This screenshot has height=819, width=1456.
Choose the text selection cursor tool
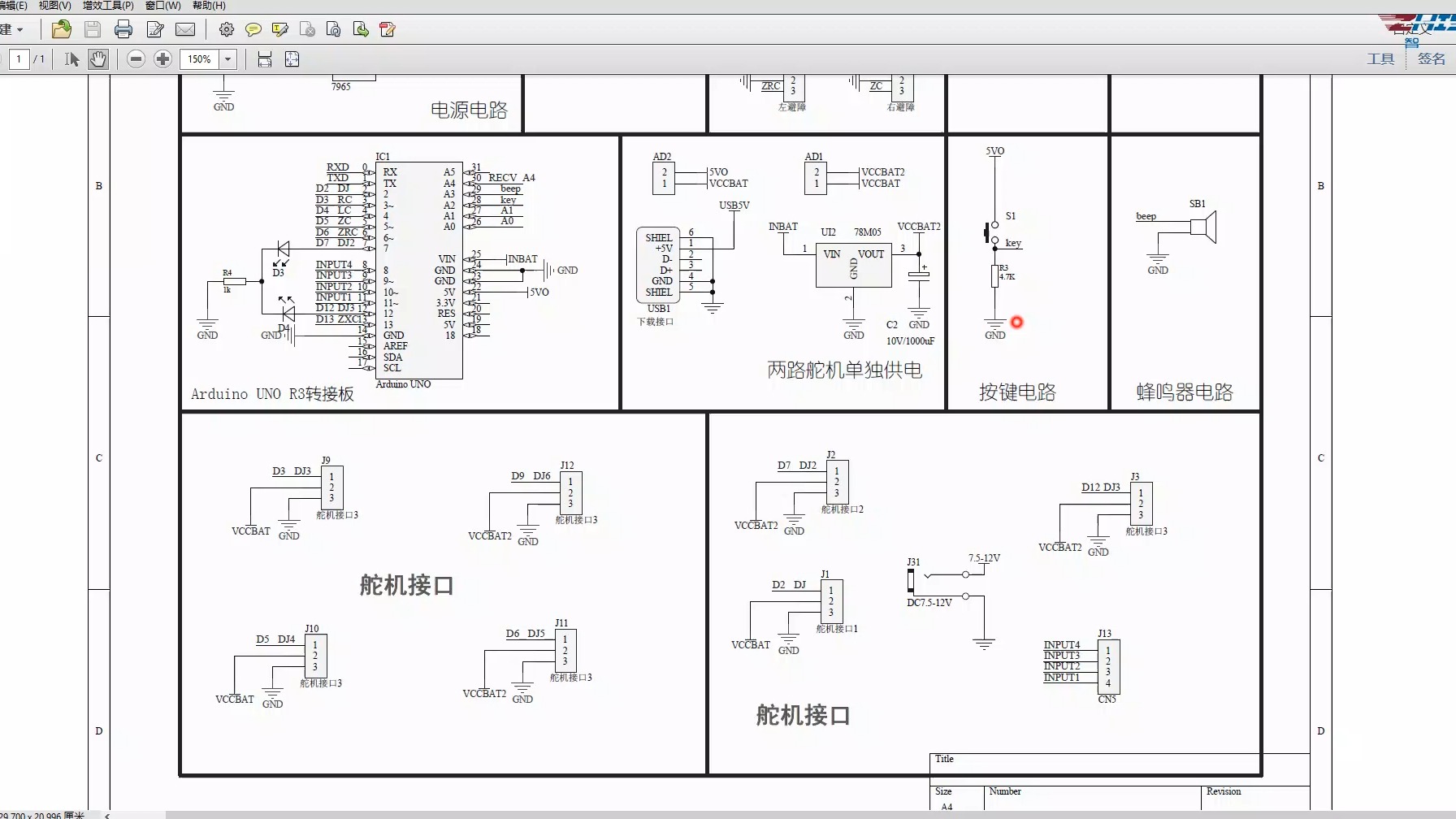pyautogui.click(x=71, y=59)
